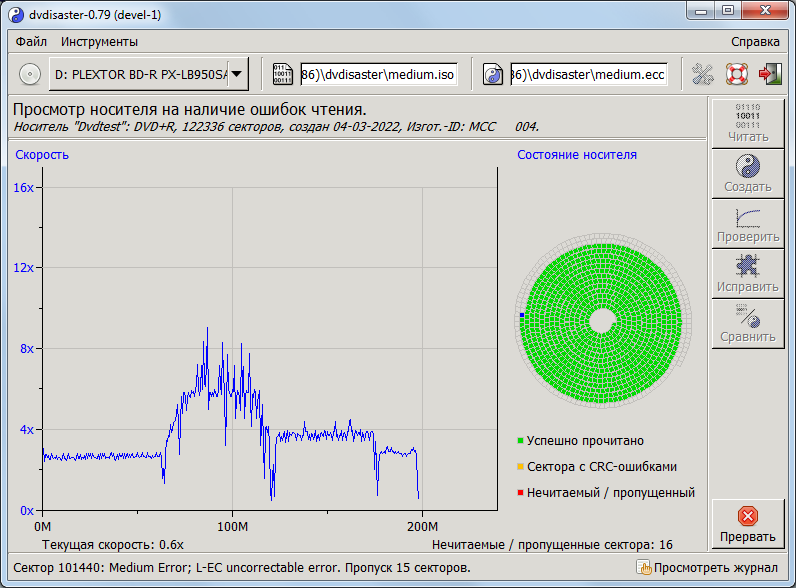
Task: Click the medium.ecc file path field
Action: click(588, 74)
